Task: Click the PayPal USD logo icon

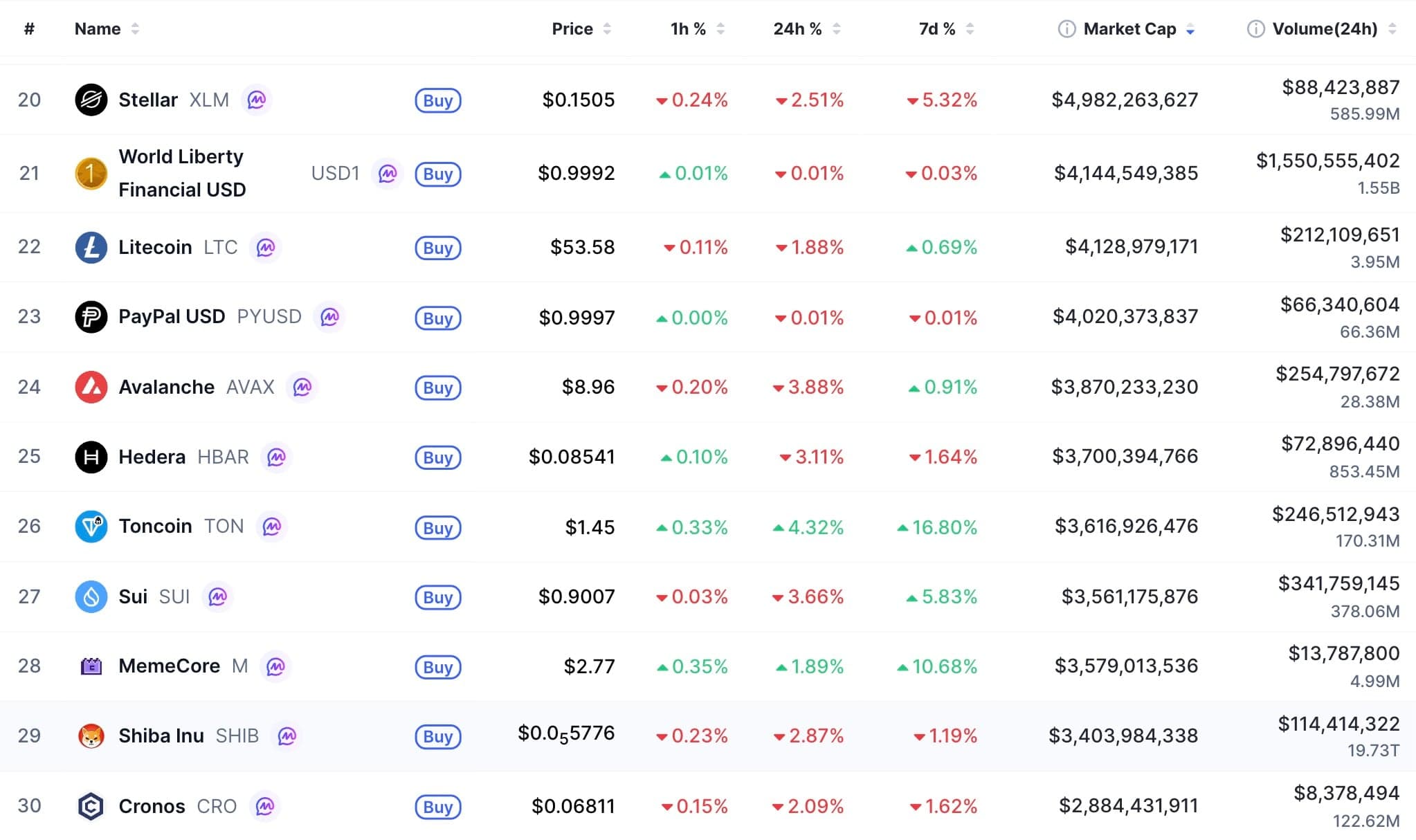Action: 91,317
